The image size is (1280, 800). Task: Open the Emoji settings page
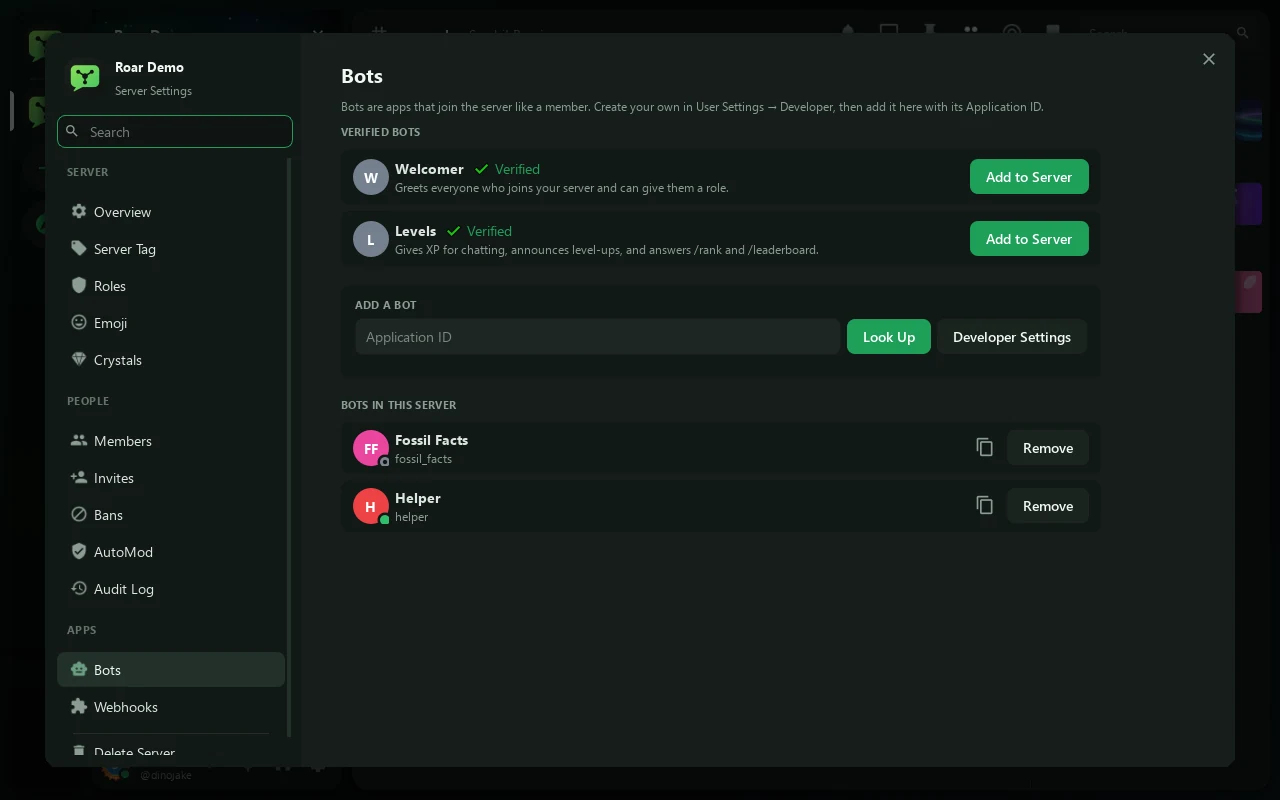pyautogui.click(x=171, y=323)
